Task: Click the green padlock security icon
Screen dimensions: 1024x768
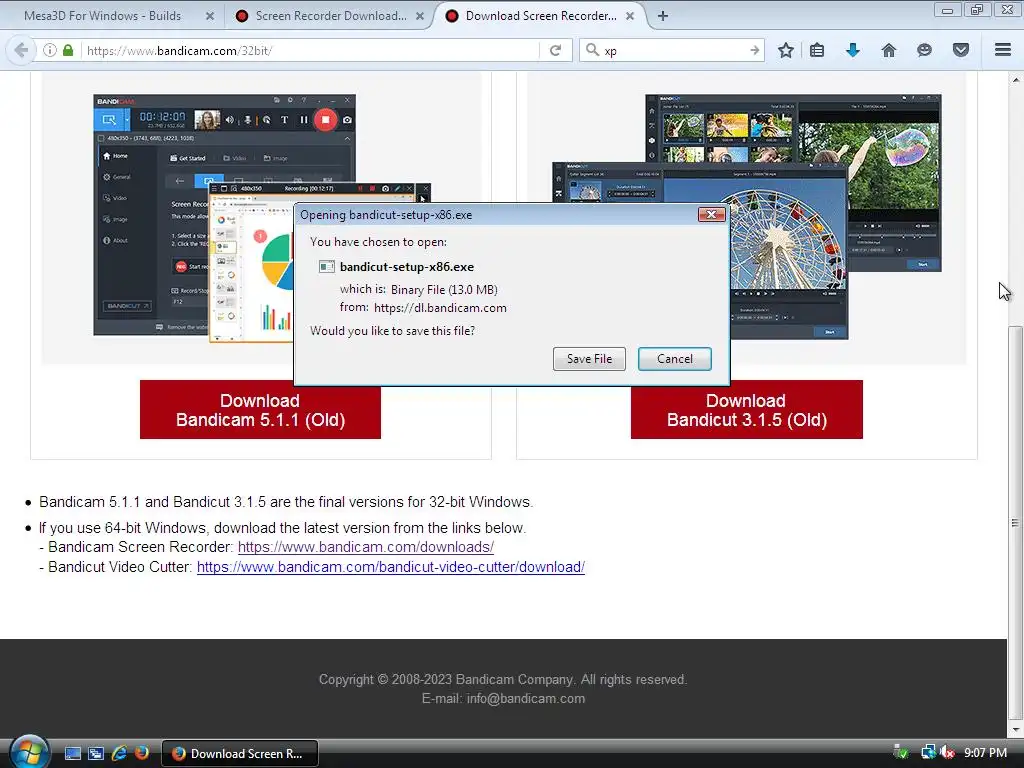Action: tap(68, 50)
